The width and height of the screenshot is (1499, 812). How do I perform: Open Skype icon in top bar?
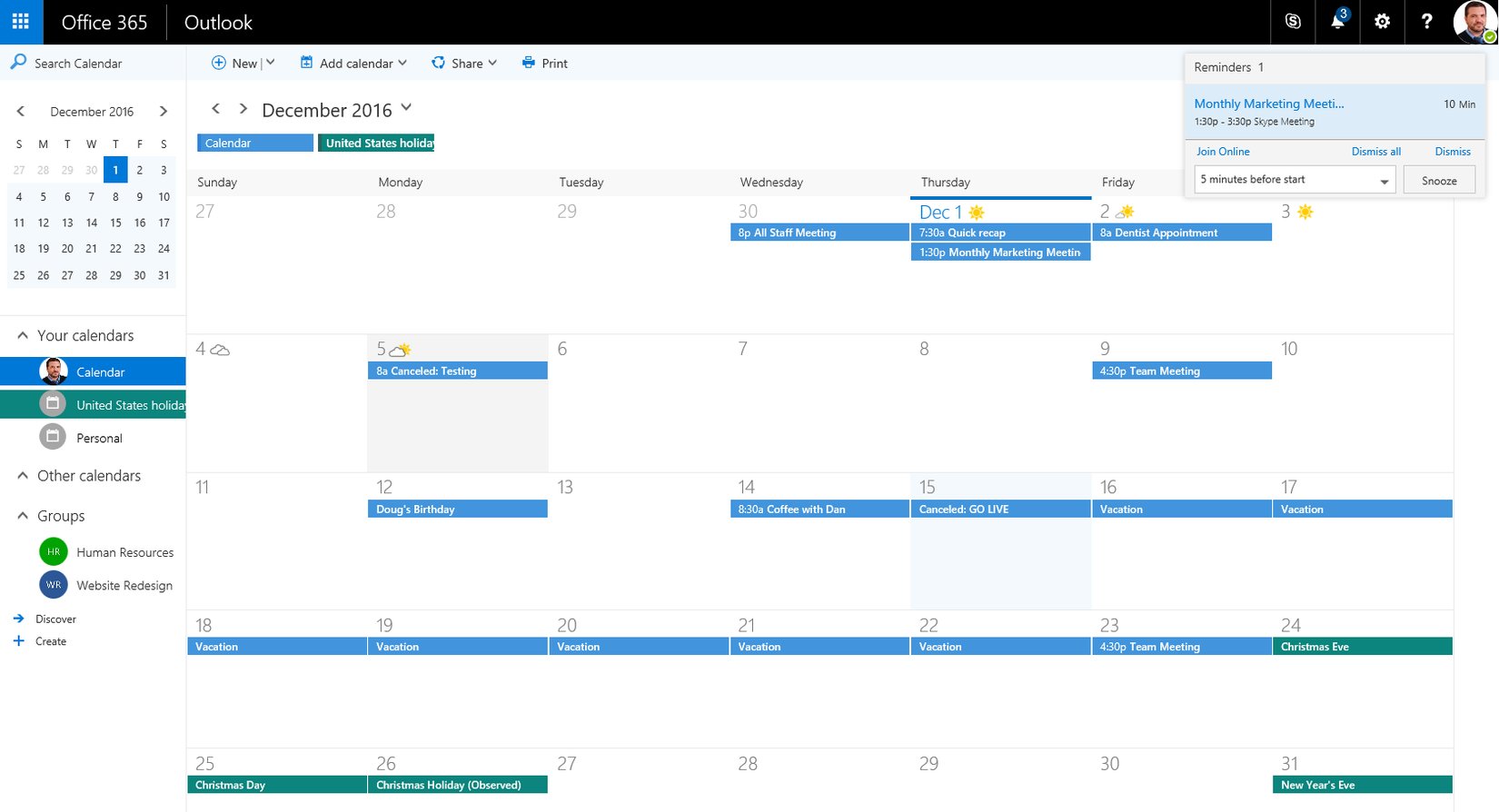click(1293, 22)
